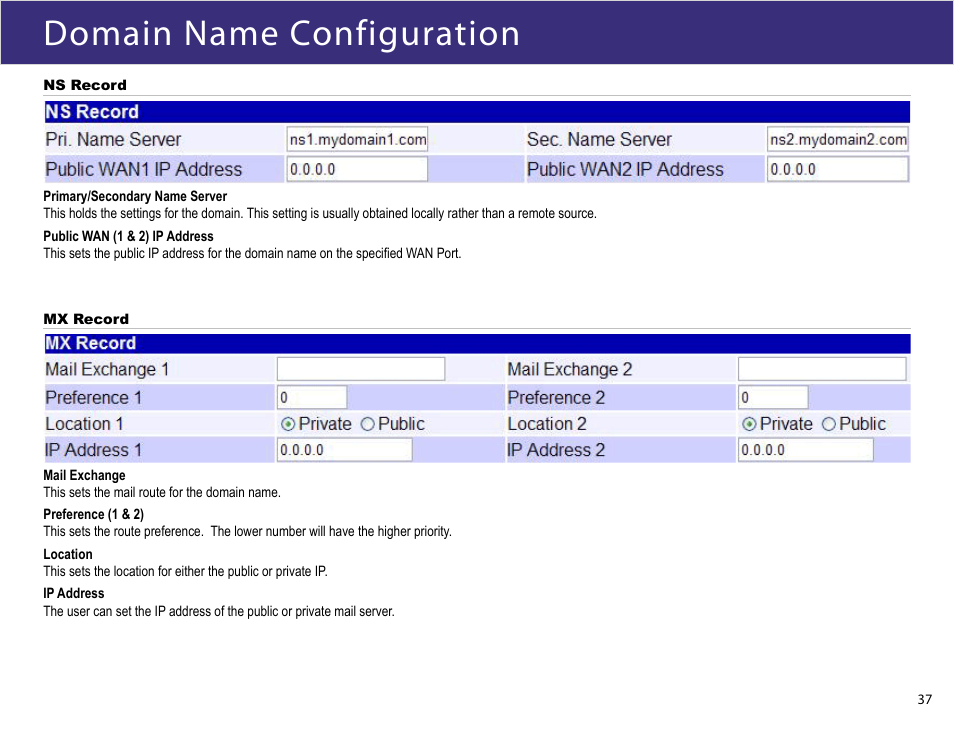The image size is (954, 738).
Task: Choose Private for Location 2
Action: pyautogui.click(x=749, y=424)
